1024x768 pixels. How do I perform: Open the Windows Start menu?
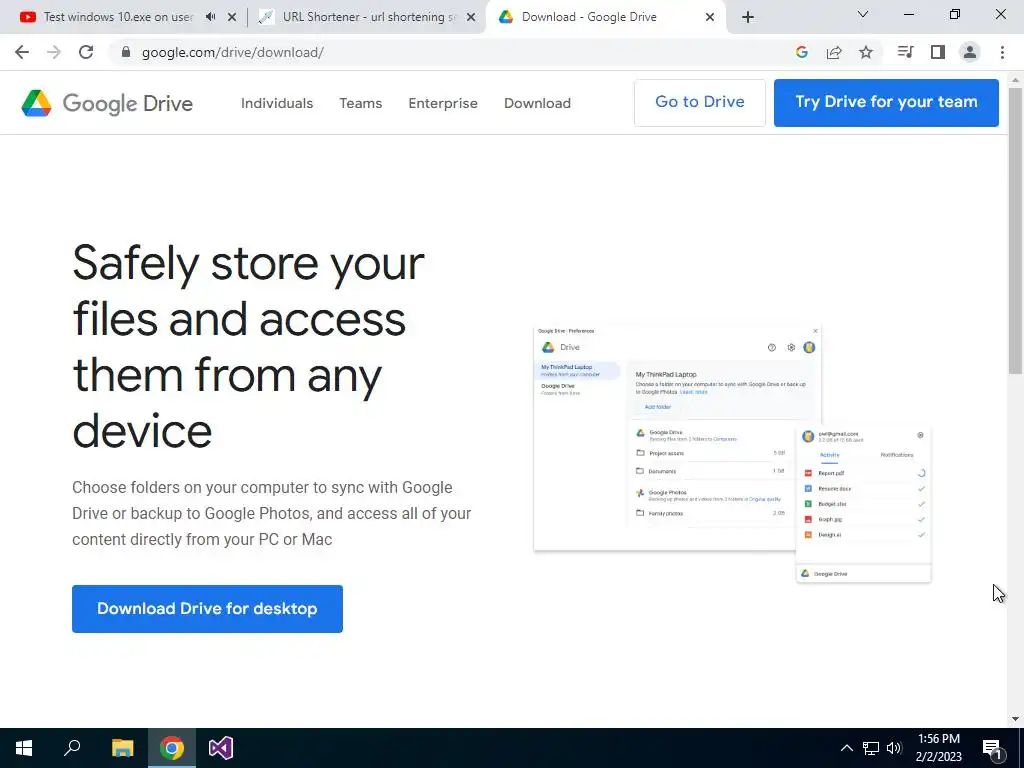coord(24,748)
